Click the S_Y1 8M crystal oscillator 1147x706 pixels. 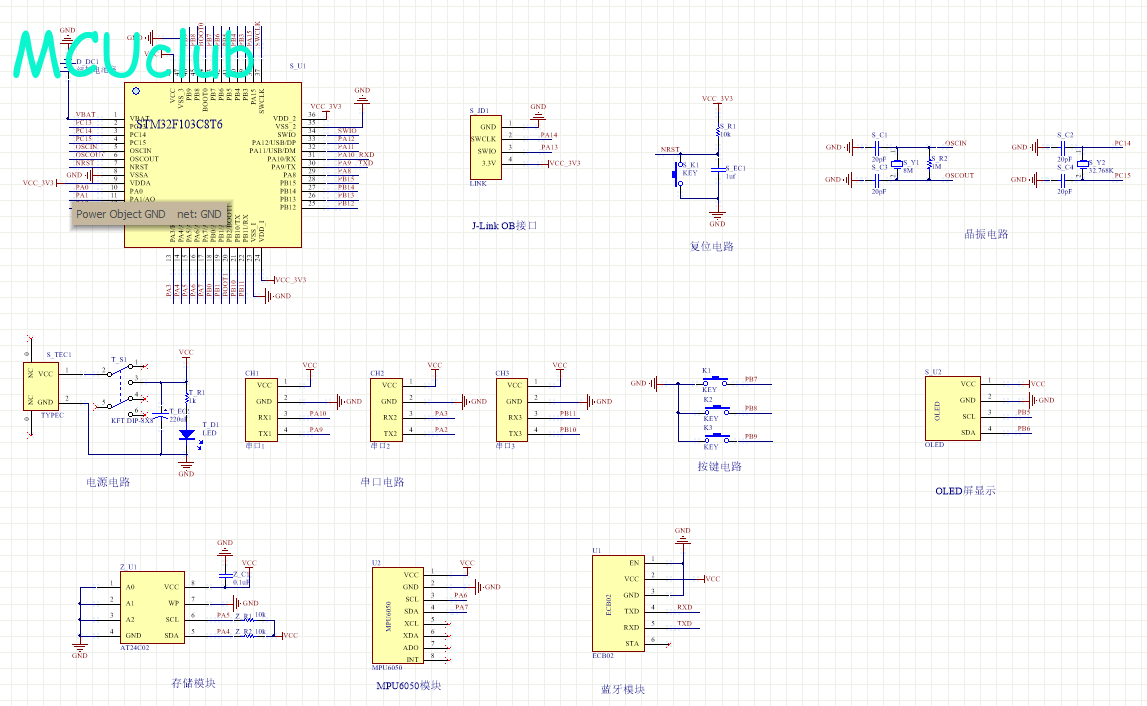point(897,164)
